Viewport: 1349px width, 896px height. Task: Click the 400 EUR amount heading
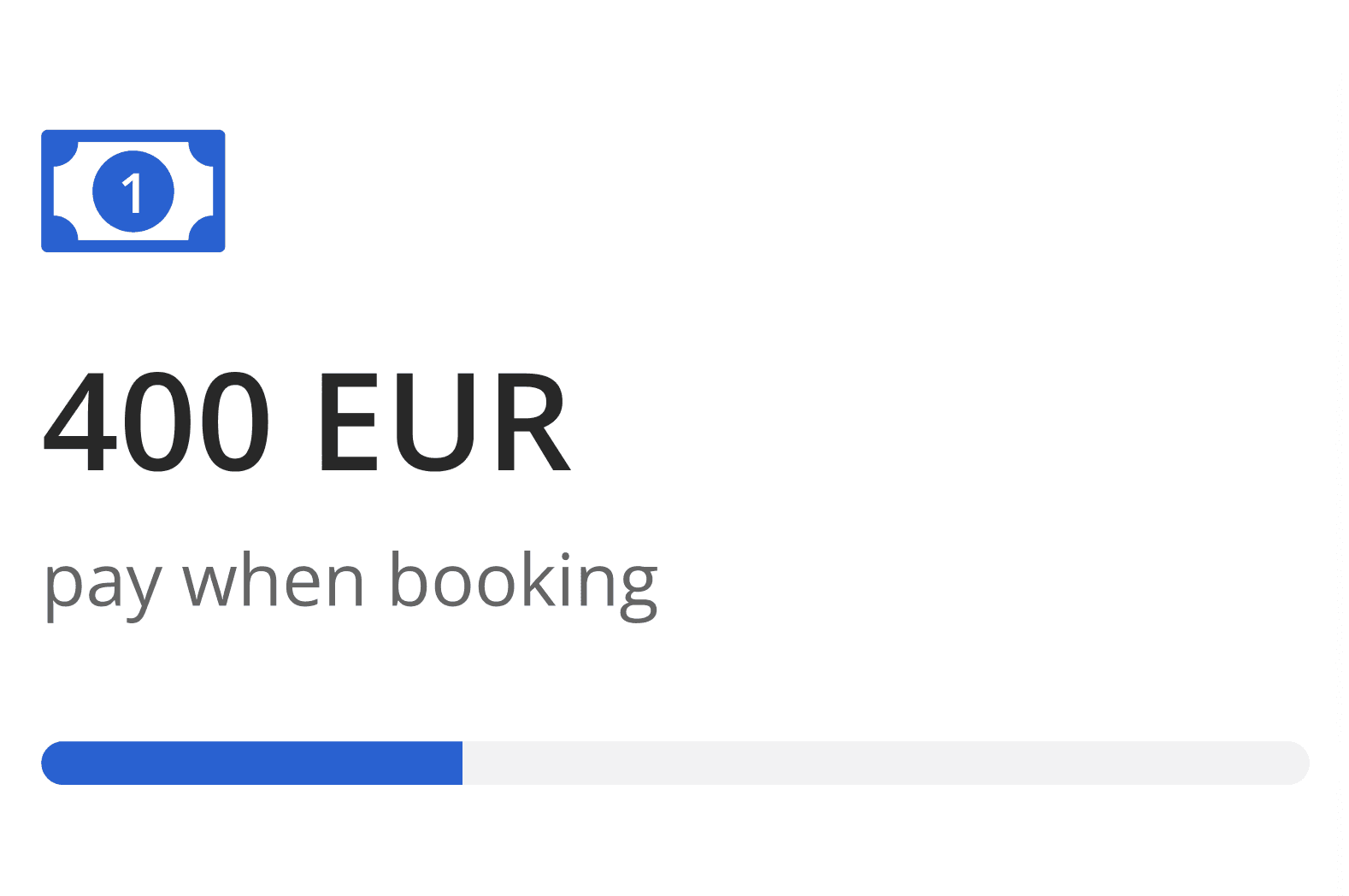click(307, 421)
